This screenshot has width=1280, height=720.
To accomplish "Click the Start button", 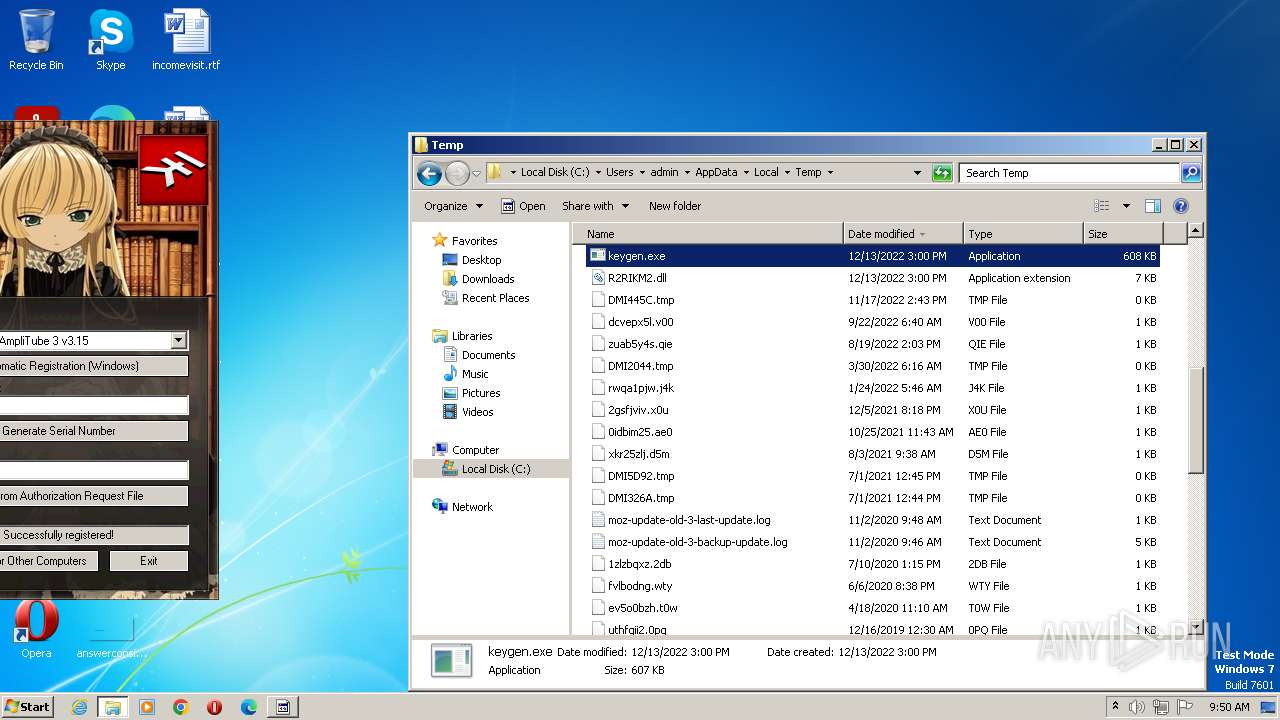I will tap(28, 707).
